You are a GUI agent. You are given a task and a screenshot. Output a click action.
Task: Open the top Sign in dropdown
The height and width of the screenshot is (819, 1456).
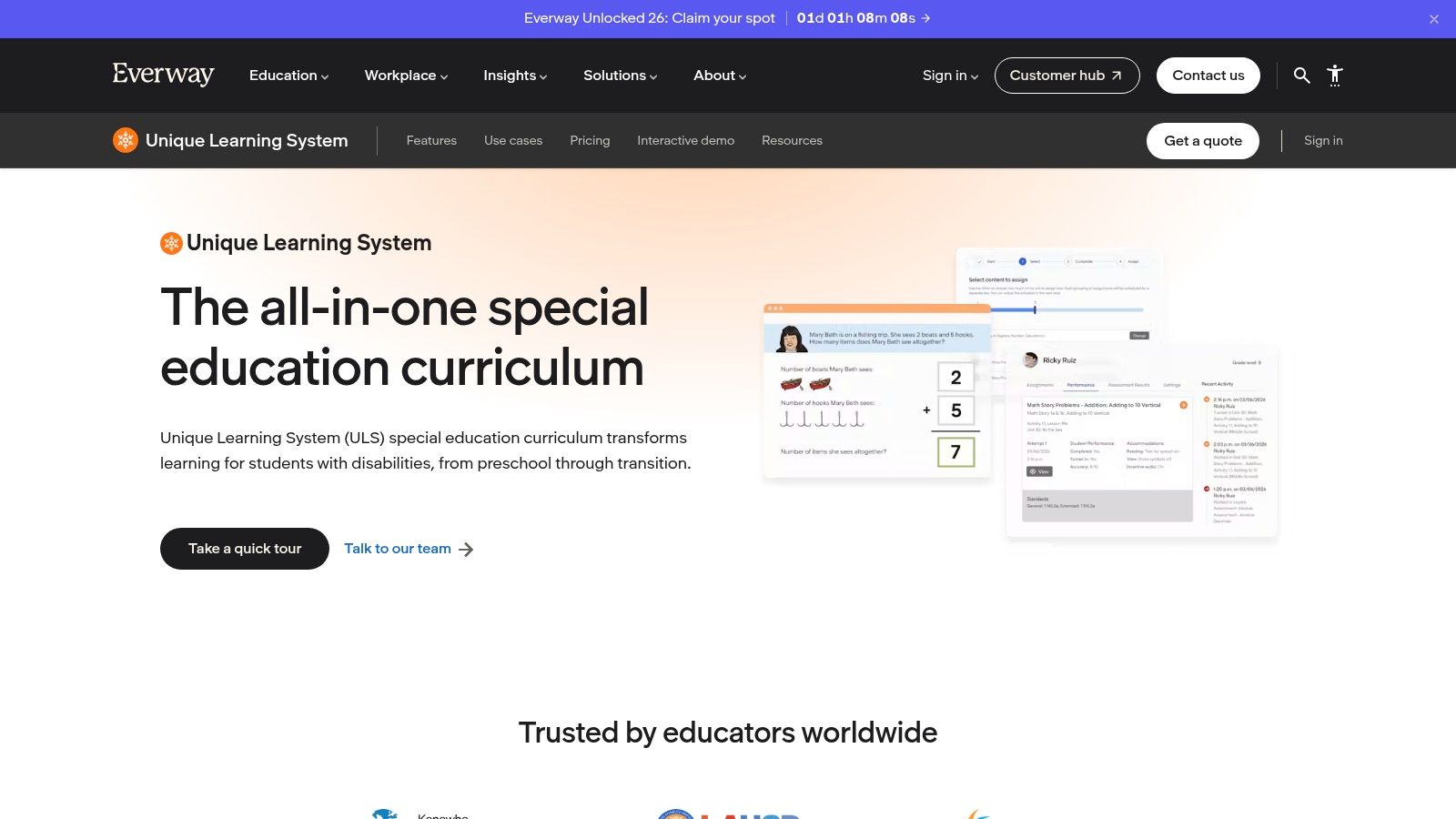click(950, 76)
